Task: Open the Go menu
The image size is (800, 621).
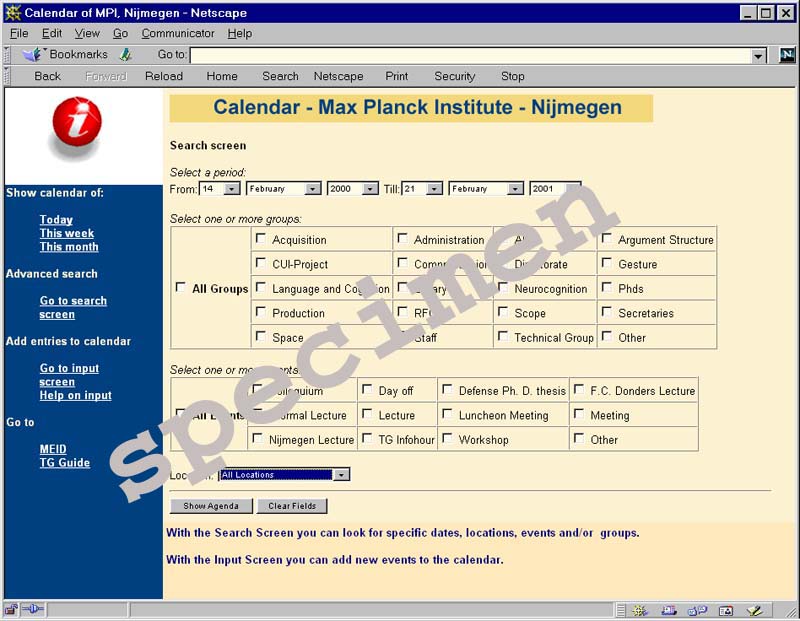Action: point(120,33)
